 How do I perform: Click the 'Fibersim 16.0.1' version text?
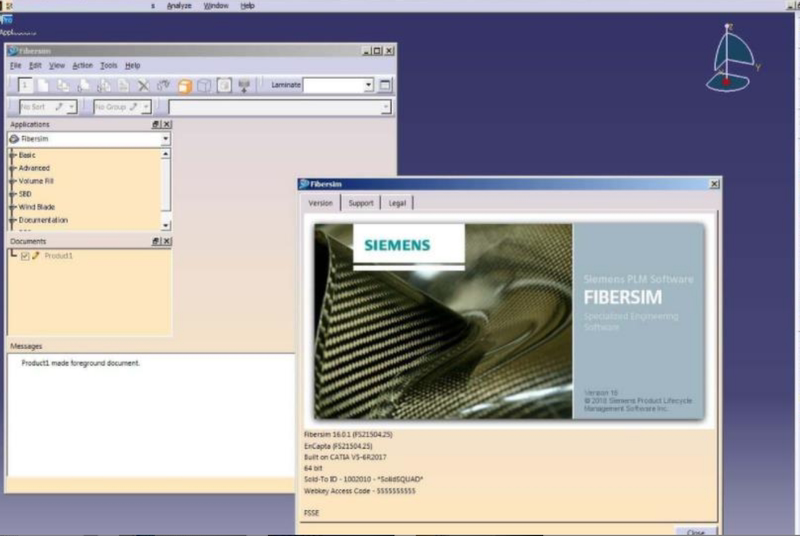point(348,435)
